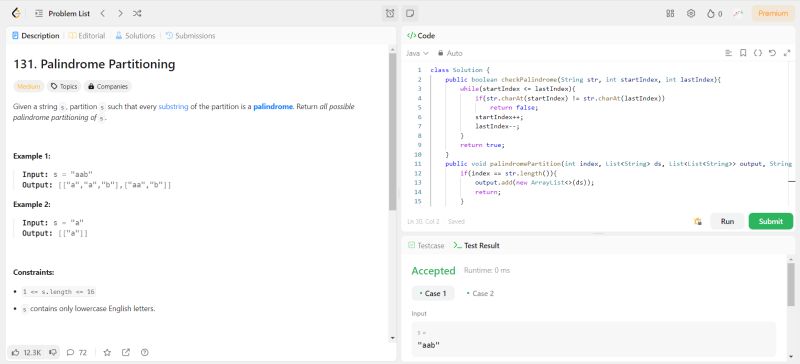The height and width of the screenshot is (364, 800).
Task: Share the problem via external link icon
Action: (126, 352)
